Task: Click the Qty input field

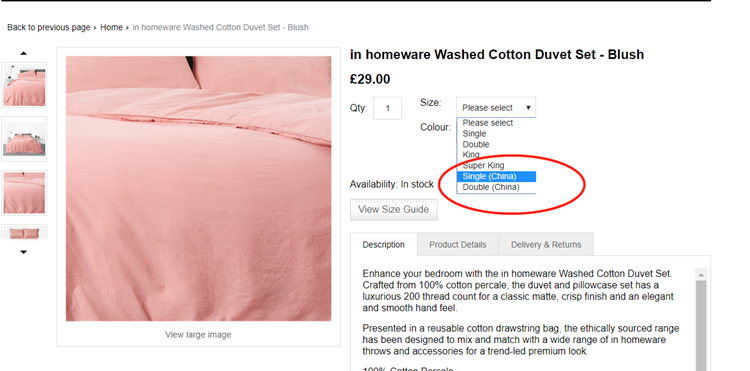Action: tap(387, 109)
